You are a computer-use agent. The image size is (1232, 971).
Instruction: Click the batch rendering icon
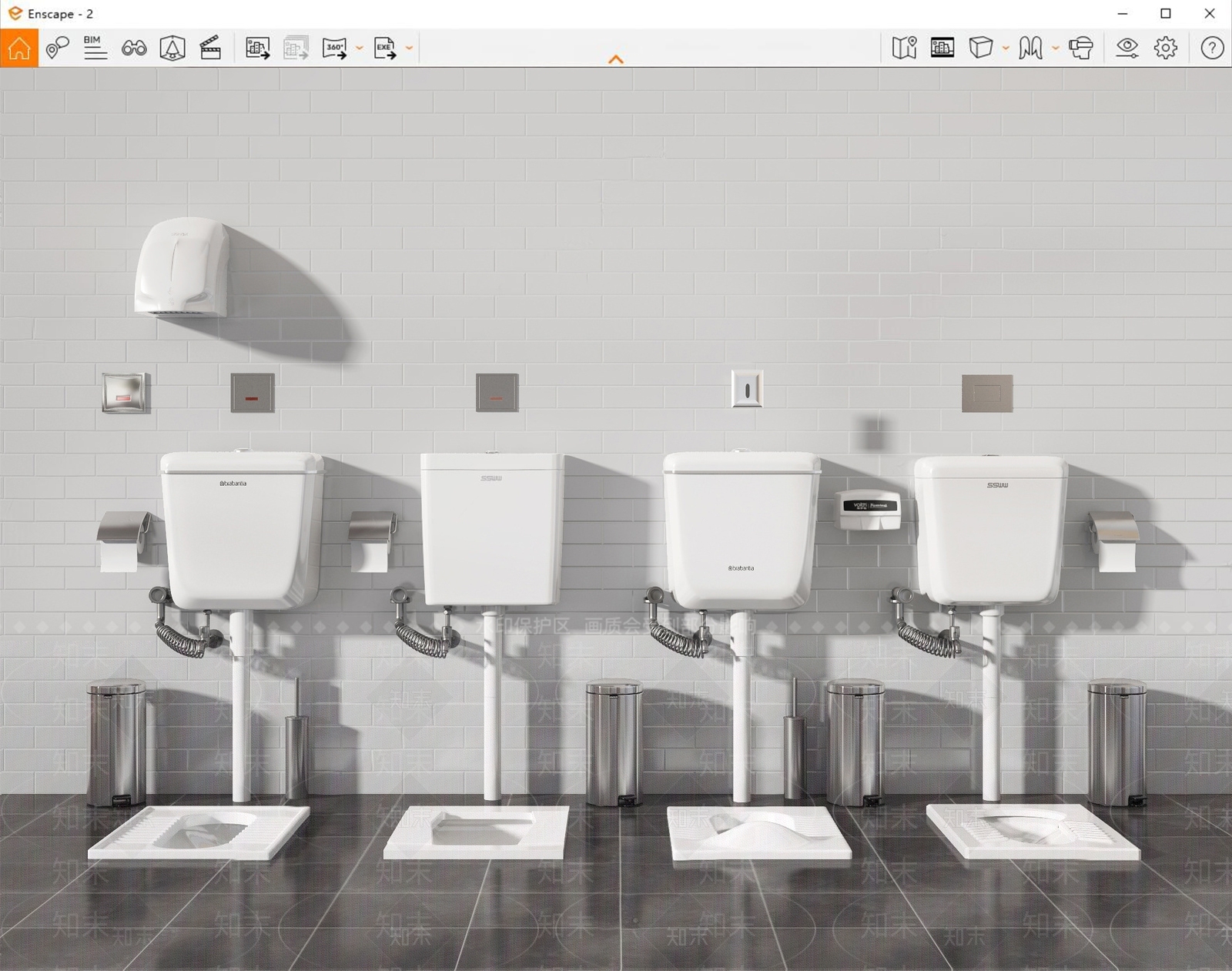click(x=296, y=48)
